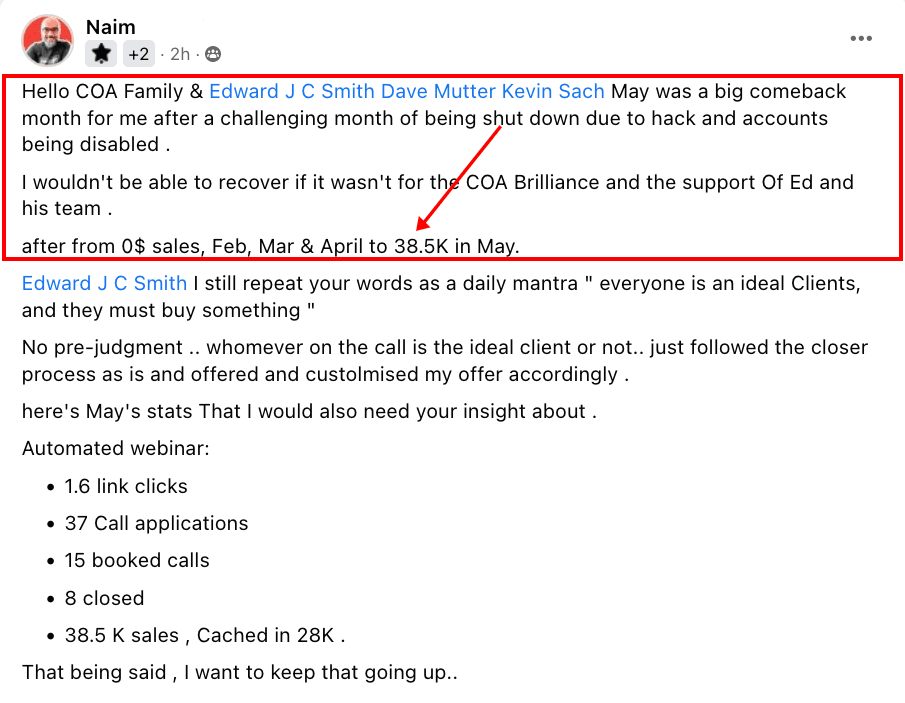Open the first Edward J C Smith mention
Screen dimensions: 905x703
pyautogui.click(x=291, y=91)
